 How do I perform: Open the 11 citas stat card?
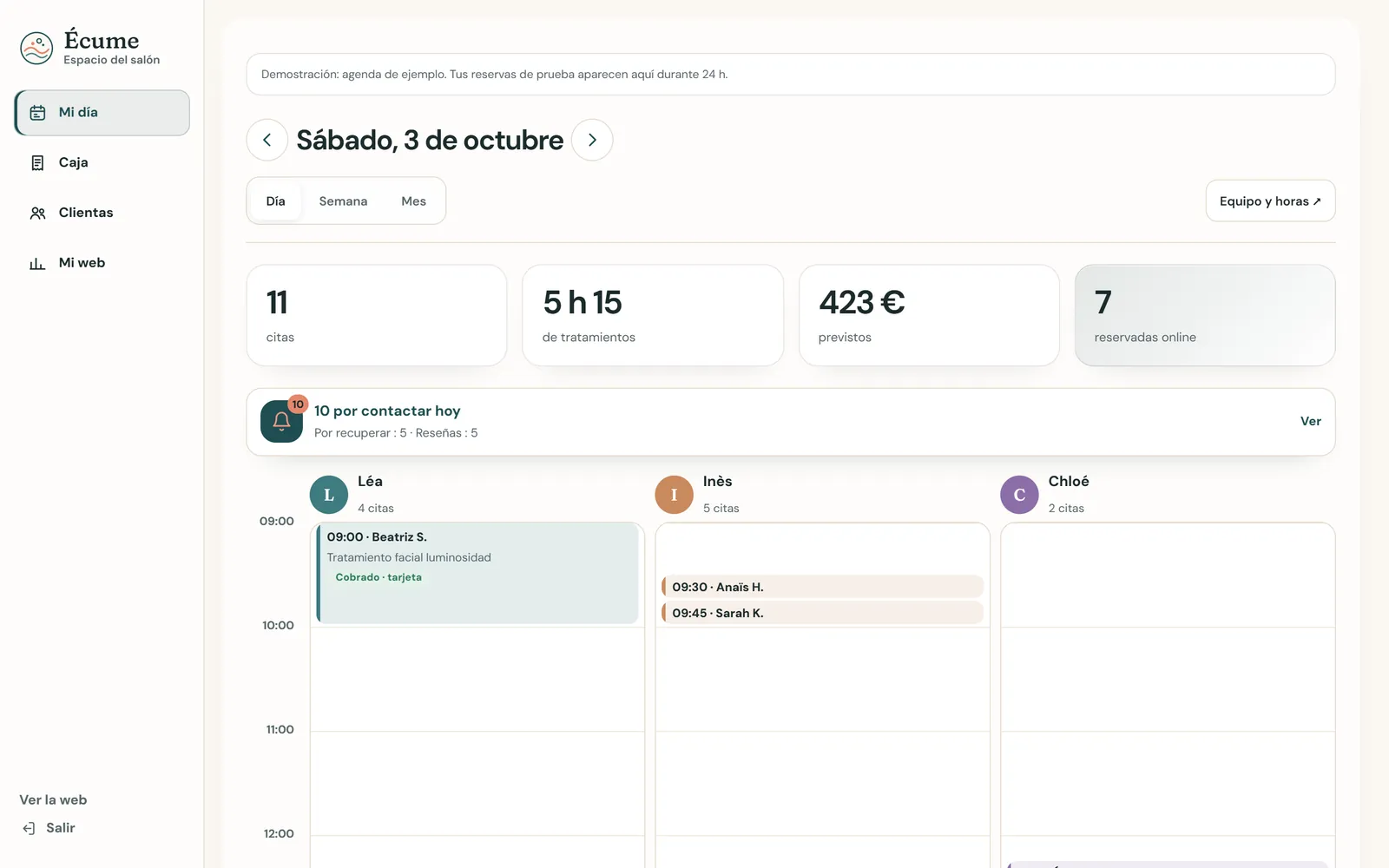point(377,316)
